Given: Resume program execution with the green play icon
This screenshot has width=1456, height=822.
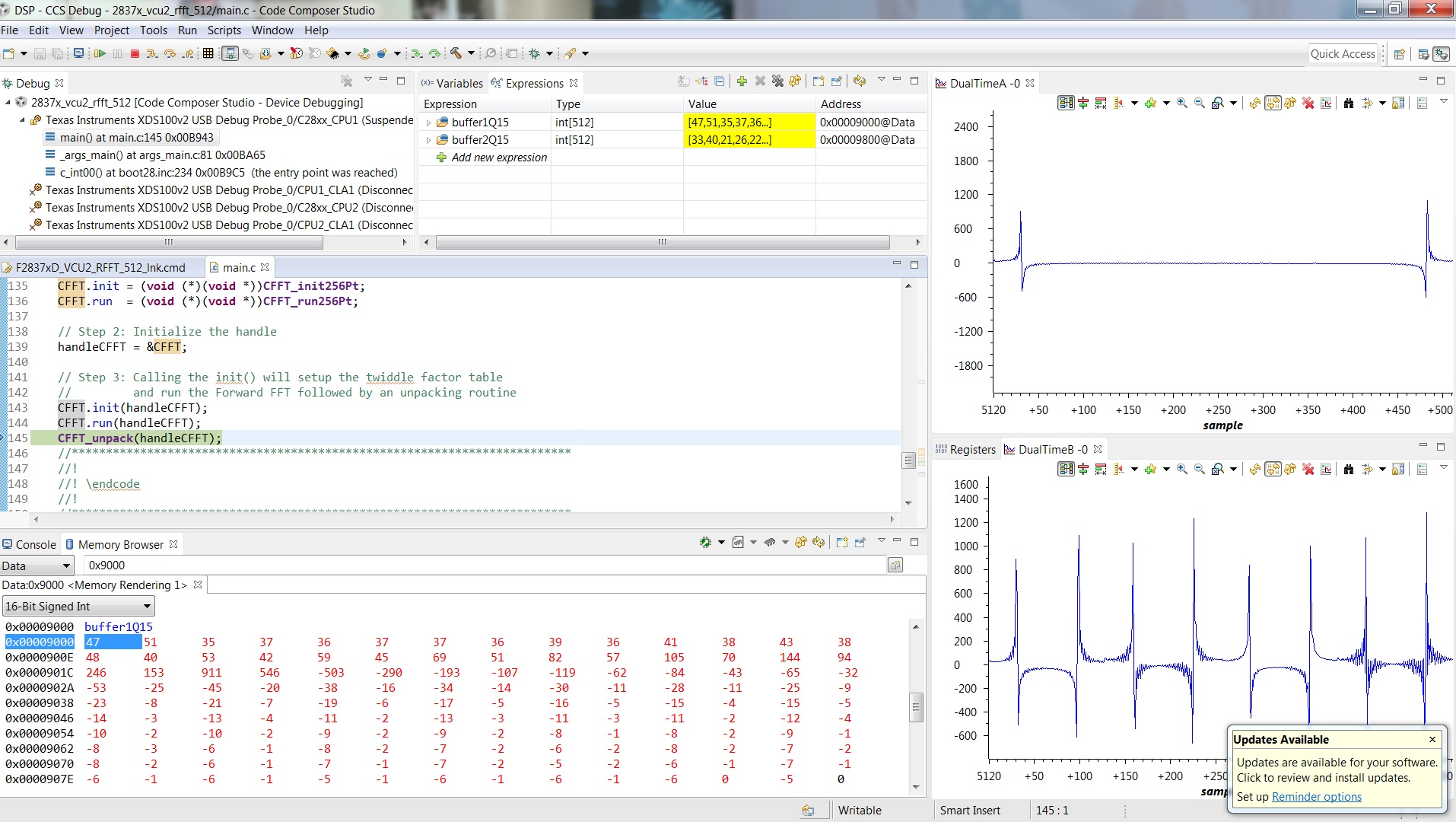Looking at the screenshot, I should click(100, 53).
